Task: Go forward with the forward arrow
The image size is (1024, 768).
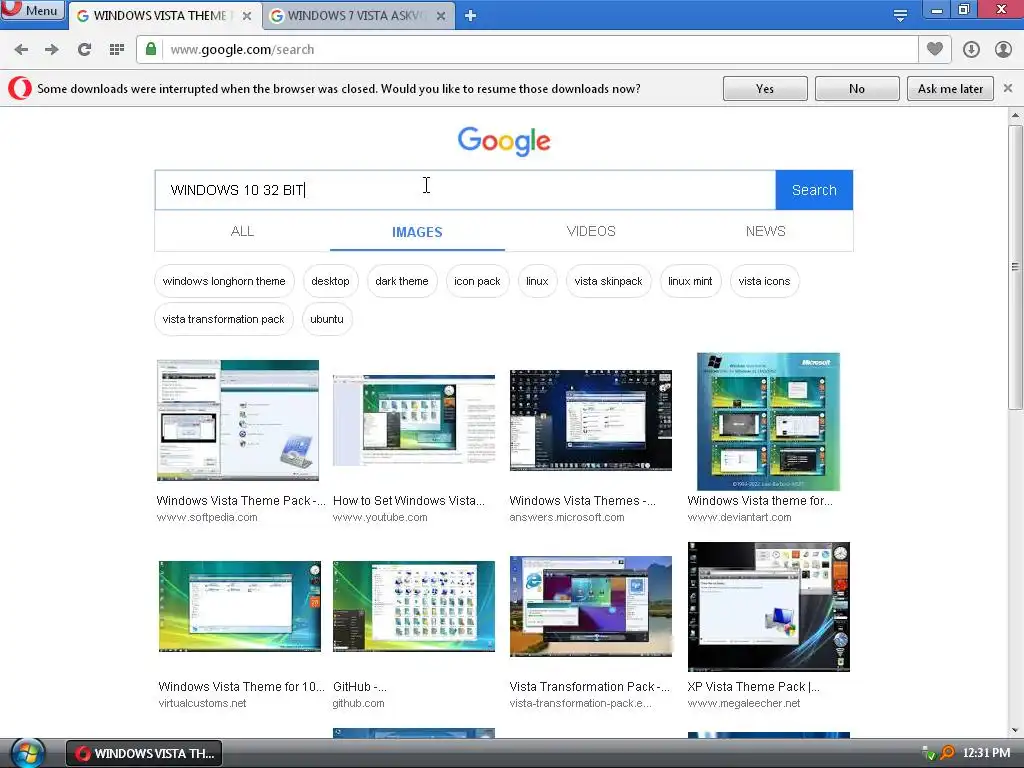Action: tap(52, 50)
